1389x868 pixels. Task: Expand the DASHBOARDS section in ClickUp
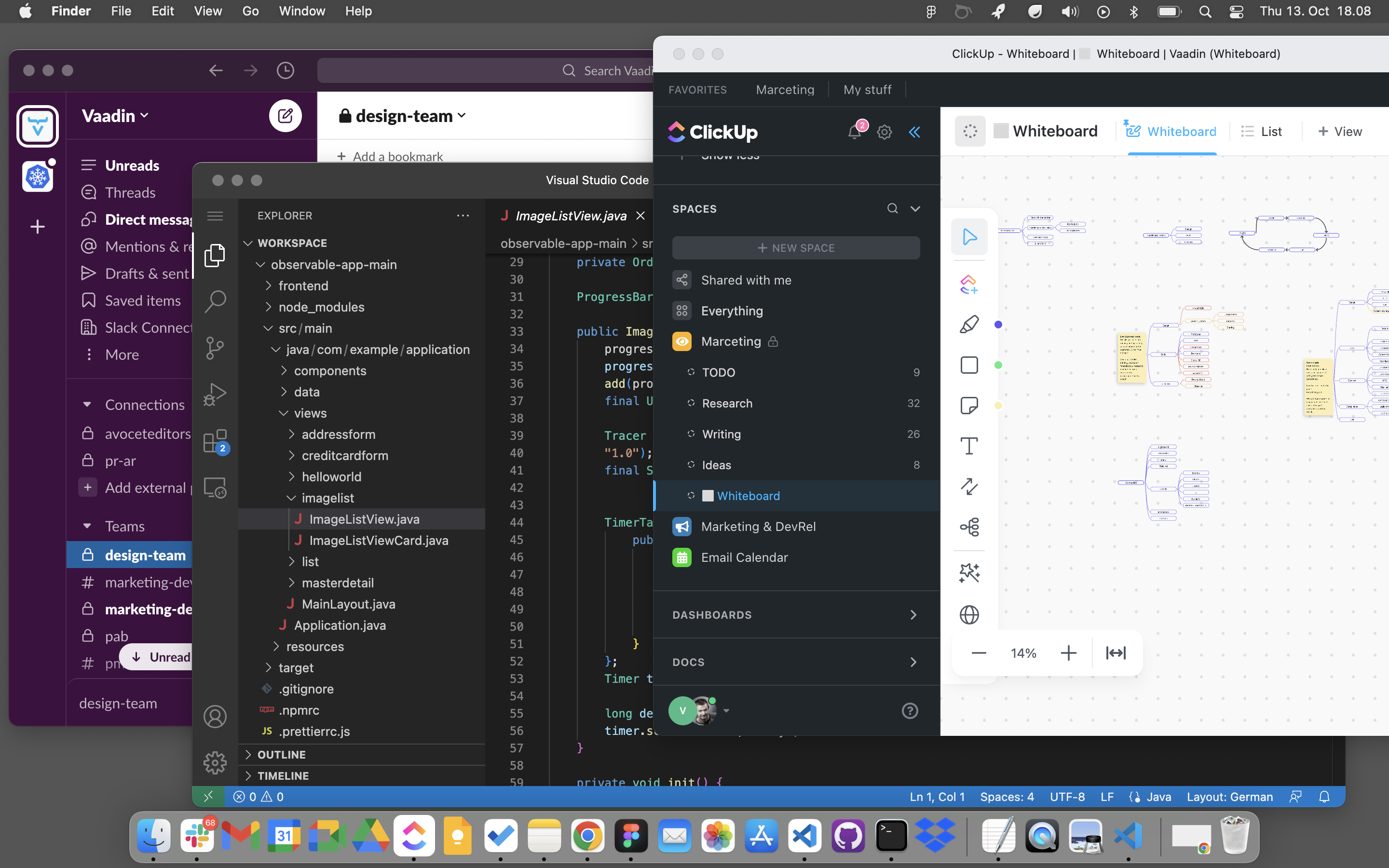(x=796, y=615)
